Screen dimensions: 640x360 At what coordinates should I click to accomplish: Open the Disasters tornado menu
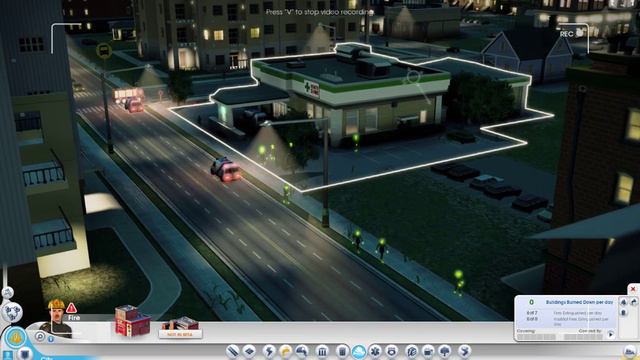point(464,351)
